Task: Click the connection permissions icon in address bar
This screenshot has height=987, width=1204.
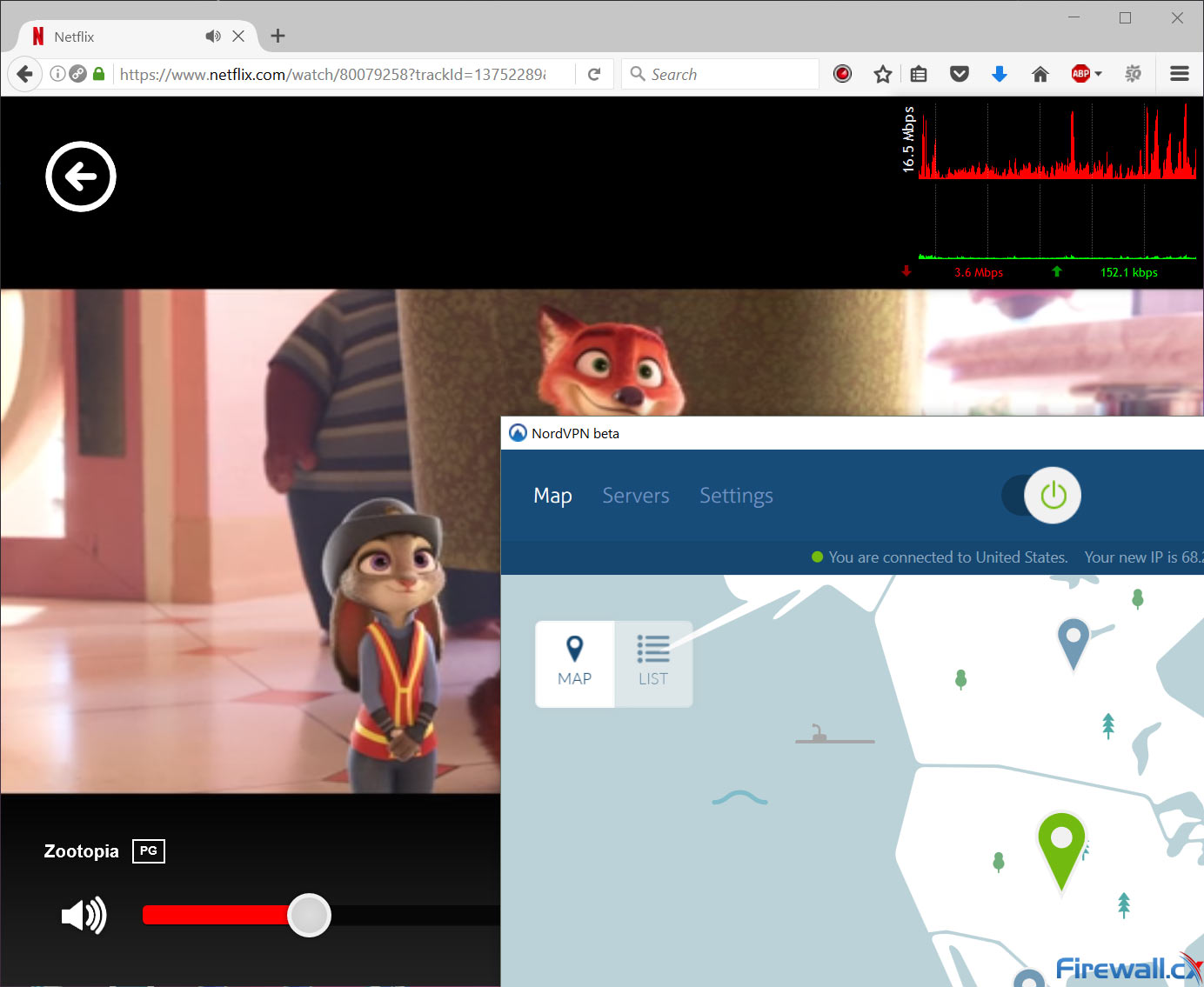Action: point(77,74)
